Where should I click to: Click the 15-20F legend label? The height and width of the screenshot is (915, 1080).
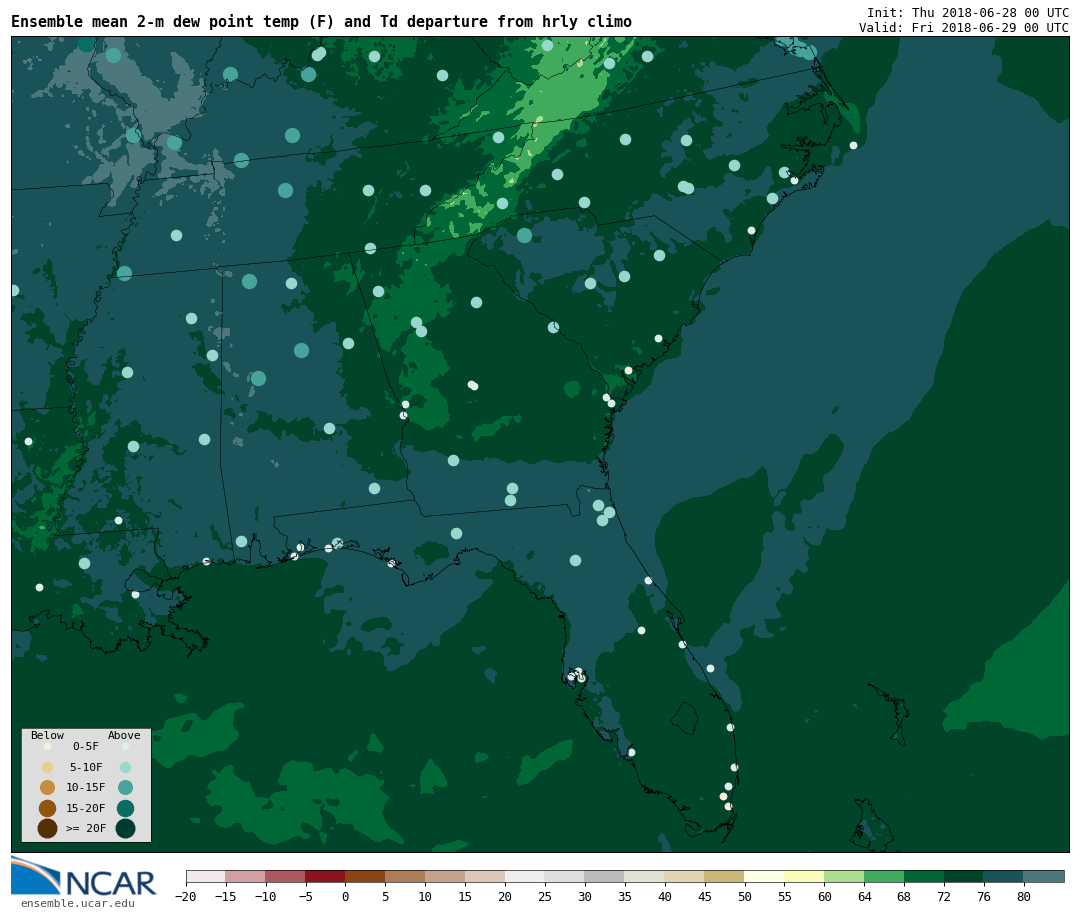tap(85, 808)
